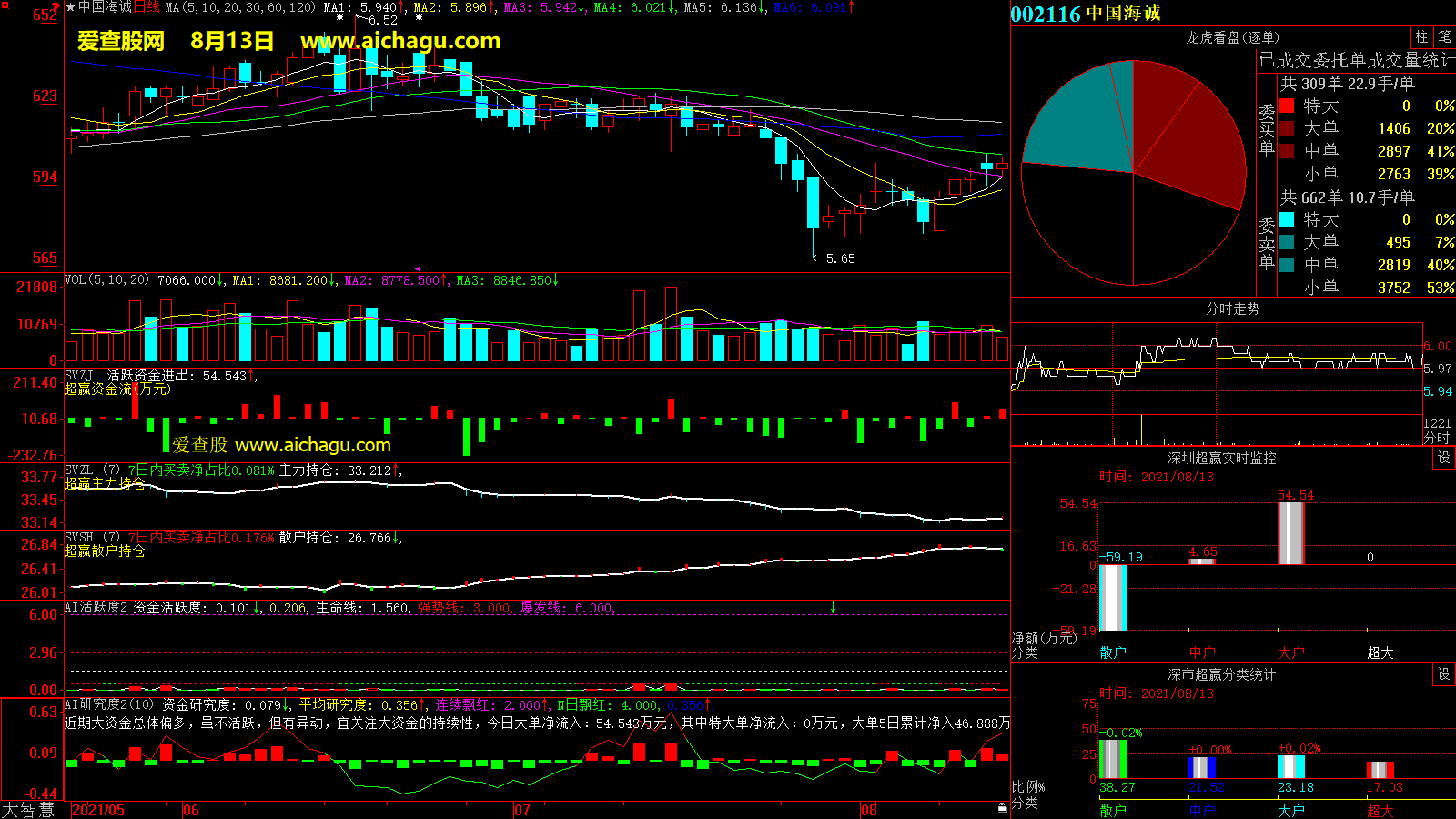
Task: Click the 散户 bar showing -59.19
Action: click(x=1112, y=597)
